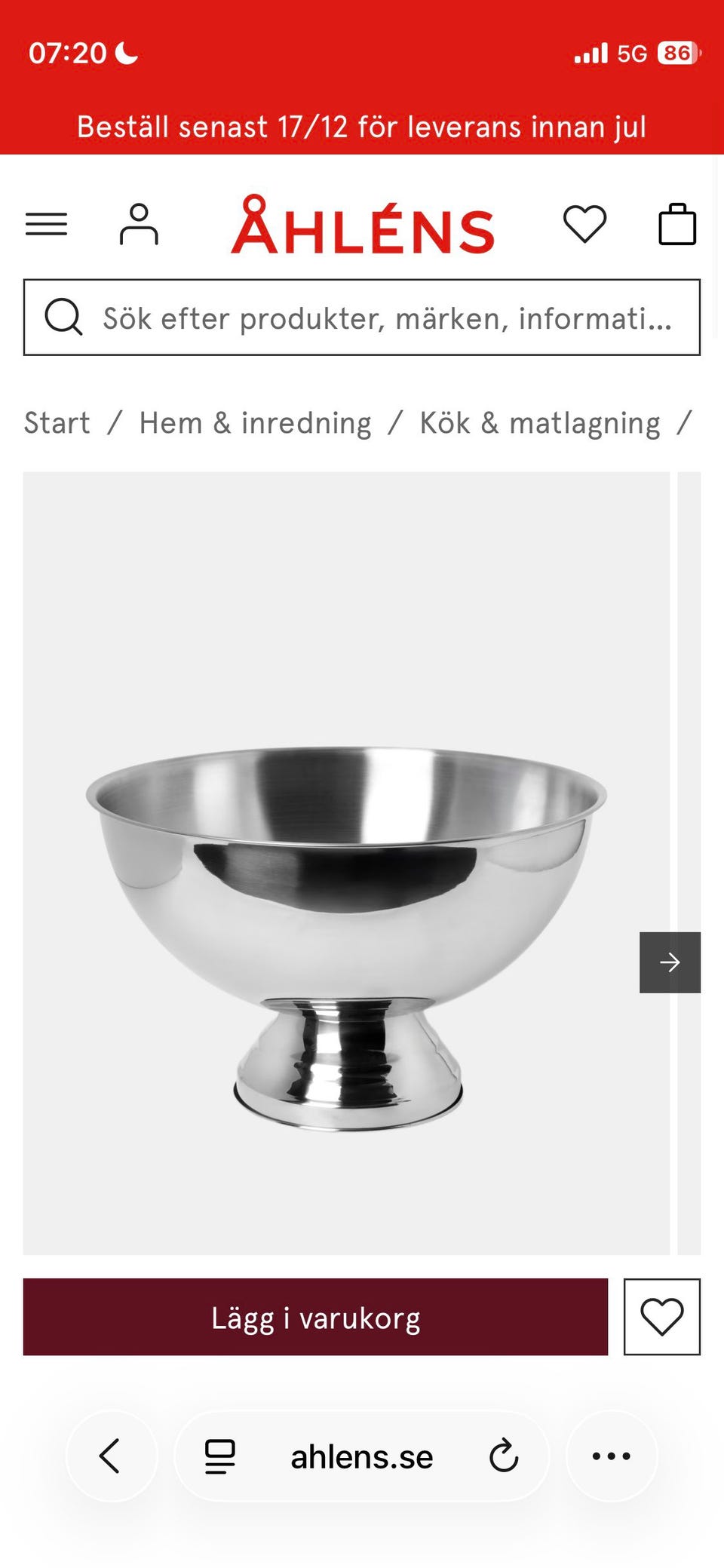Tap the delivery before Christmas banner
724x1568 pixels.
point(362,127)
